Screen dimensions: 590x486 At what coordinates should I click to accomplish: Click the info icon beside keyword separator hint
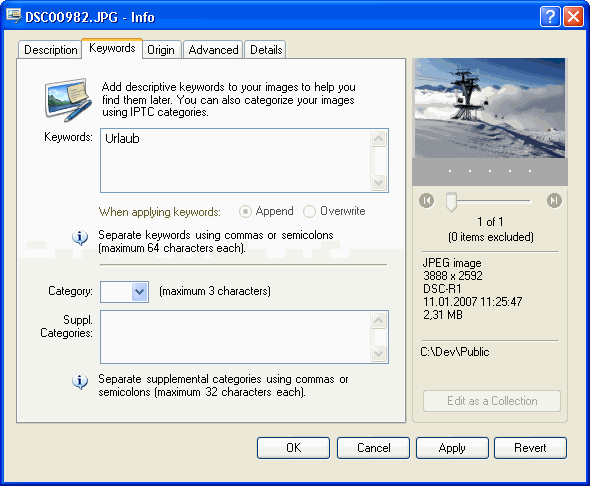tap(80, 237)
